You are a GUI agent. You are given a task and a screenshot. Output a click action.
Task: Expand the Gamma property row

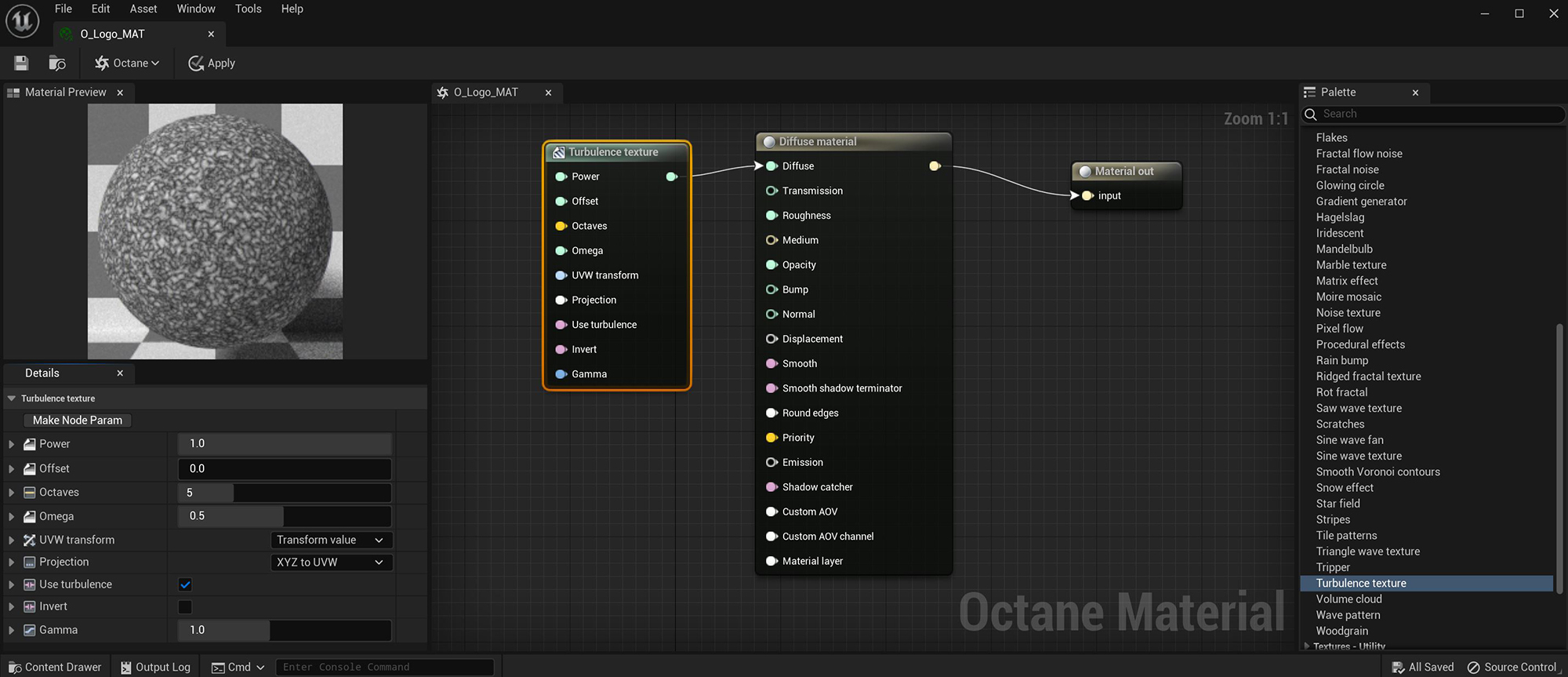[12, 630]
